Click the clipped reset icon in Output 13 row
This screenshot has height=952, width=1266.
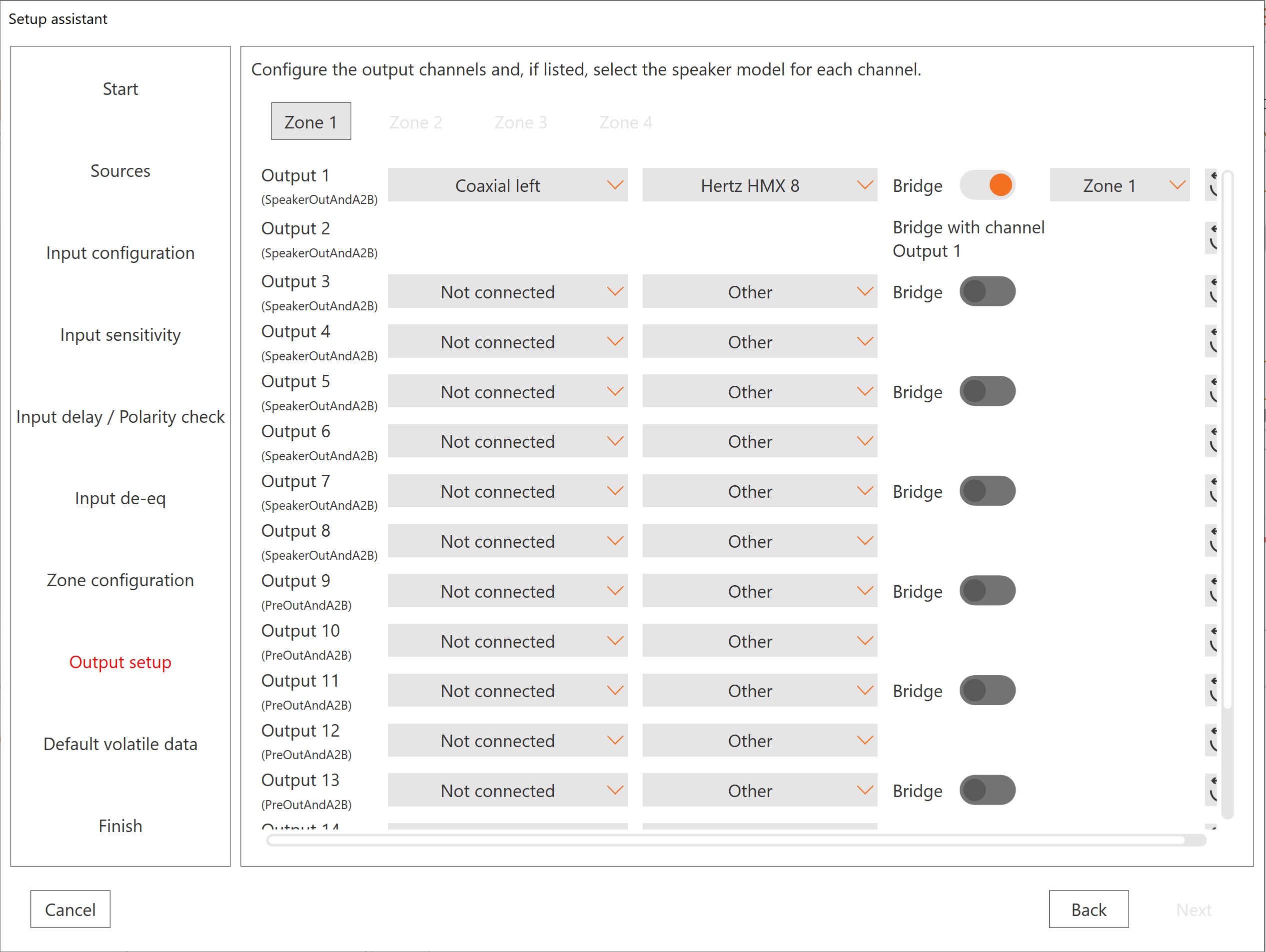coord(1211,790)
